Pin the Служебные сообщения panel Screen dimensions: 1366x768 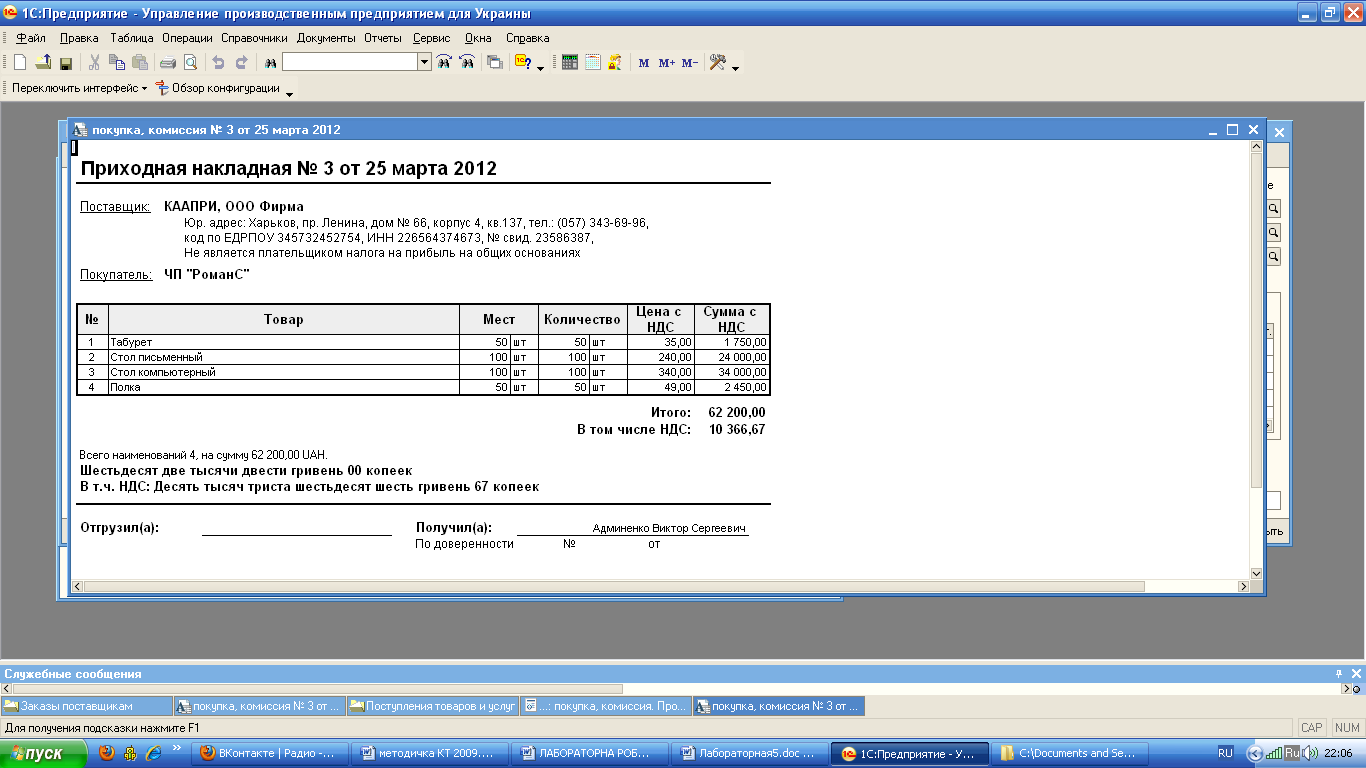[1339, 674]
